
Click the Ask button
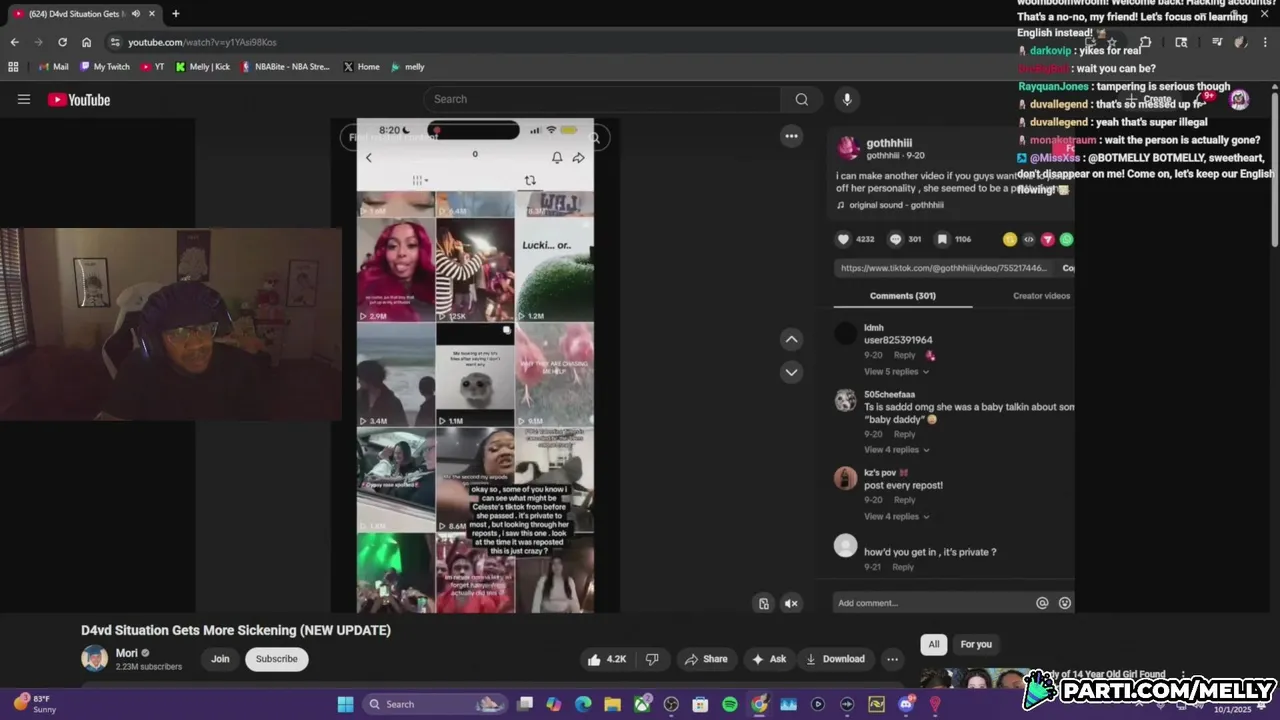pyautogui.click(x=769, y=659)
